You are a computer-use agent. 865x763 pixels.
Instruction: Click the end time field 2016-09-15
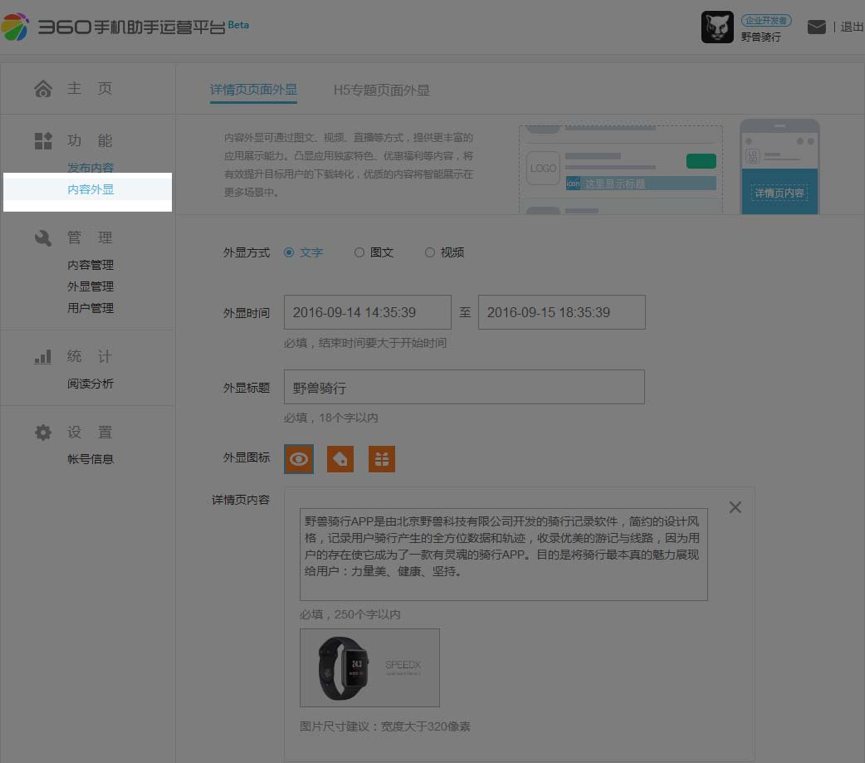pos(562,312)
